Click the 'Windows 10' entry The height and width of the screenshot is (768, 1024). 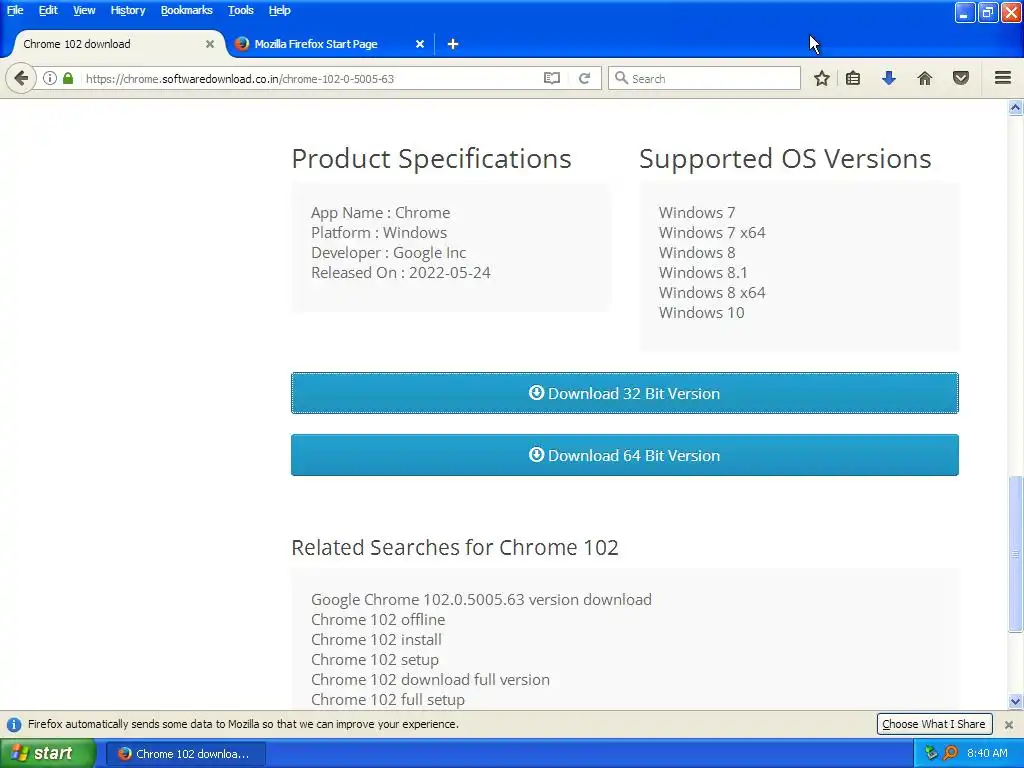click(x=701, y=313)
